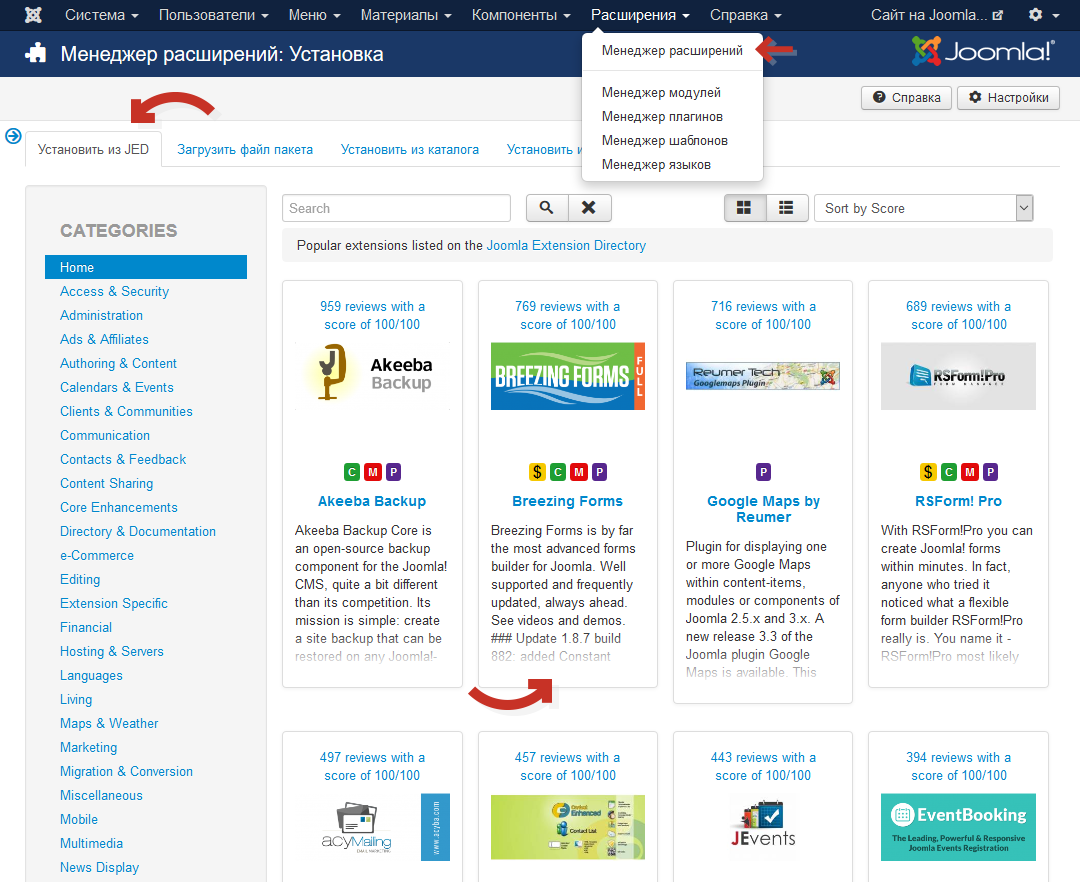Select Access & Security category
The image size is (1080, 882).
[114, 291]
